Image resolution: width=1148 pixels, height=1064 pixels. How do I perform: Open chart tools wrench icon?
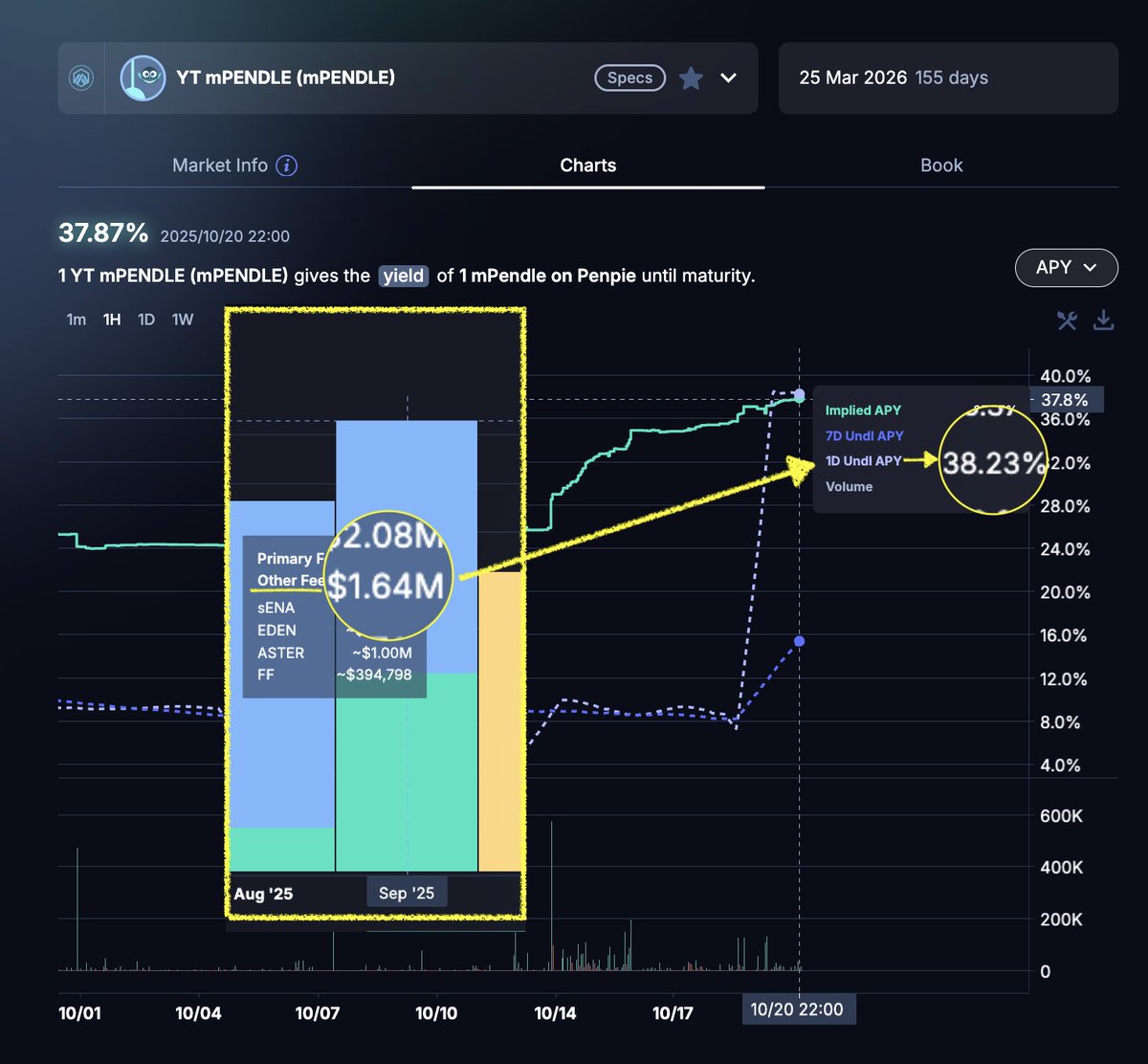coord(1067,321)
